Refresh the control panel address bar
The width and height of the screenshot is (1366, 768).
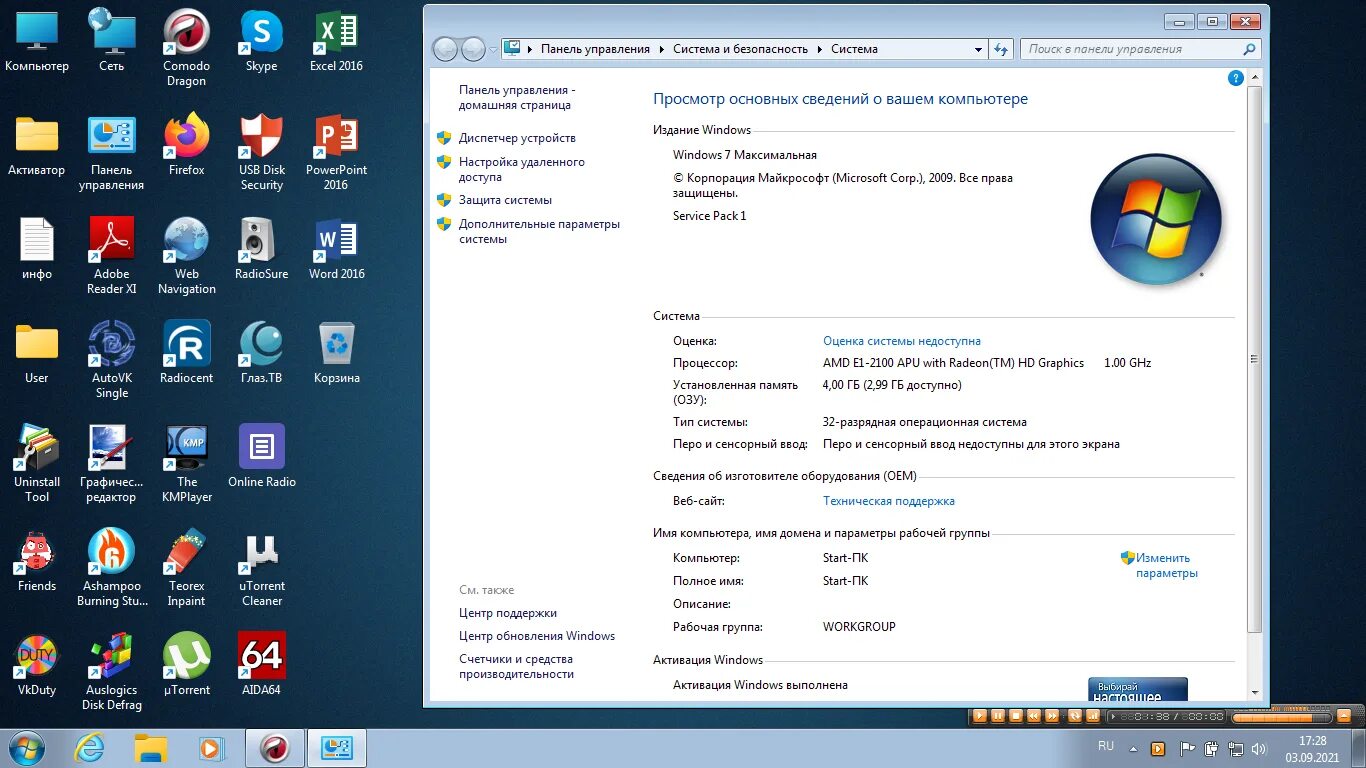pos(1001,49)
